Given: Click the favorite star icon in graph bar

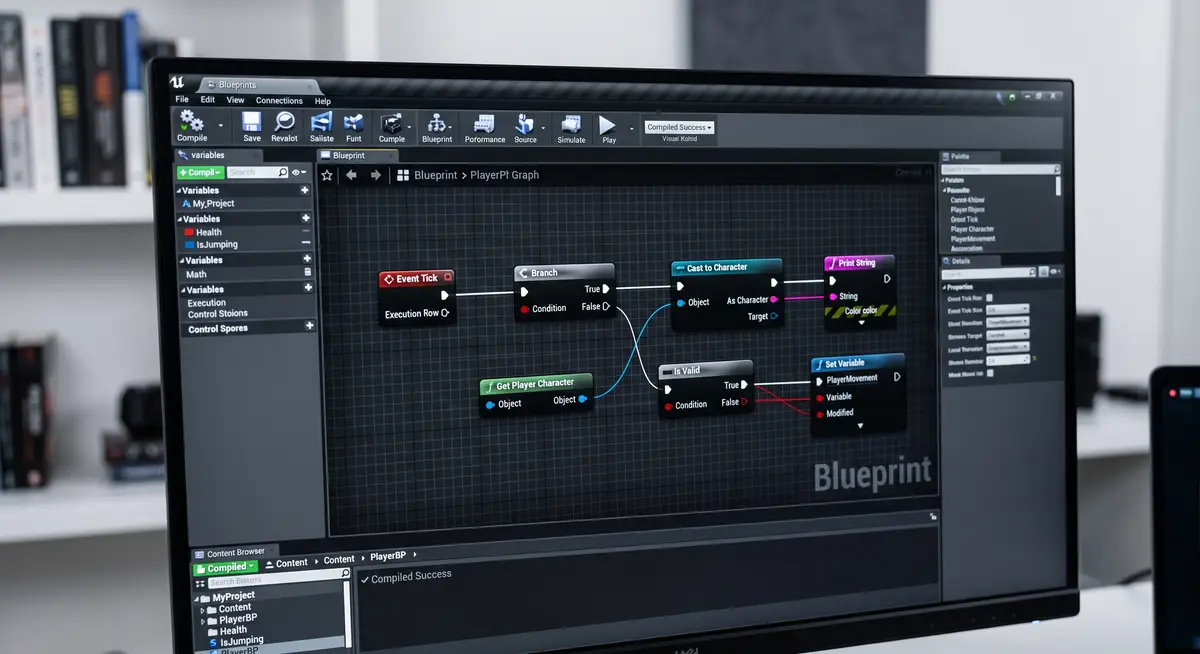Looking at the screenshot, I should [x=327, y=175].
